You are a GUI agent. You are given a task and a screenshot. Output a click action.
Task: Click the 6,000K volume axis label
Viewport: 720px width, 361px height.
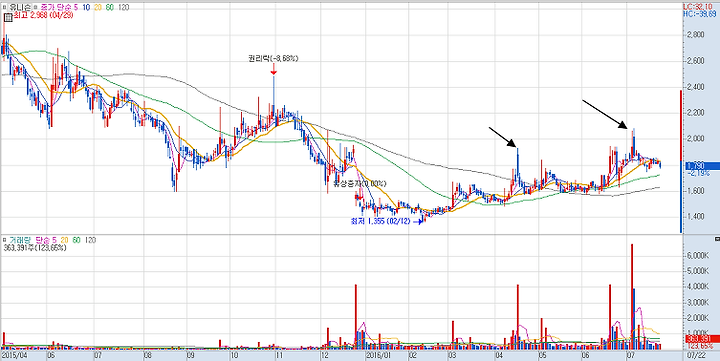click(x=698, y=255)
